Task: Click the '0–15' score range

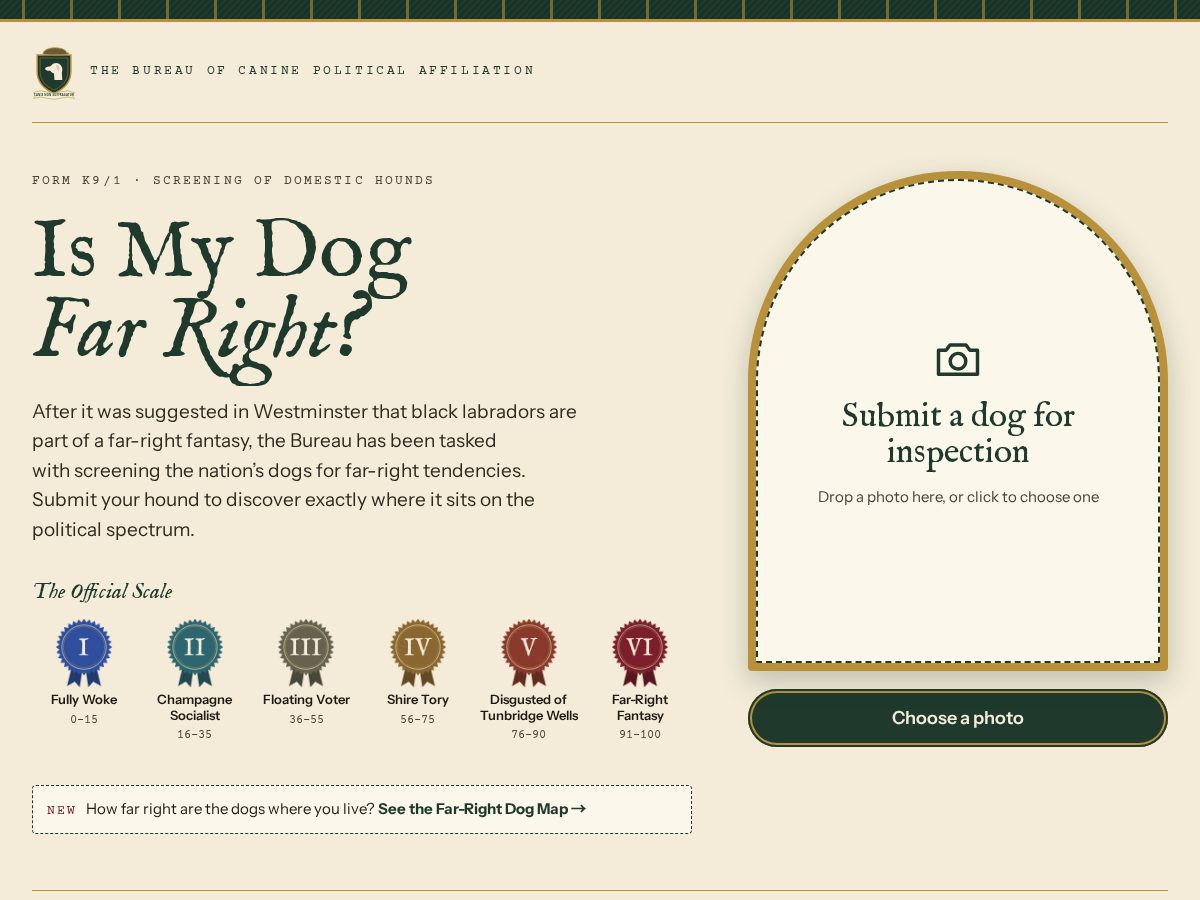Action: (x=84, y=719)
